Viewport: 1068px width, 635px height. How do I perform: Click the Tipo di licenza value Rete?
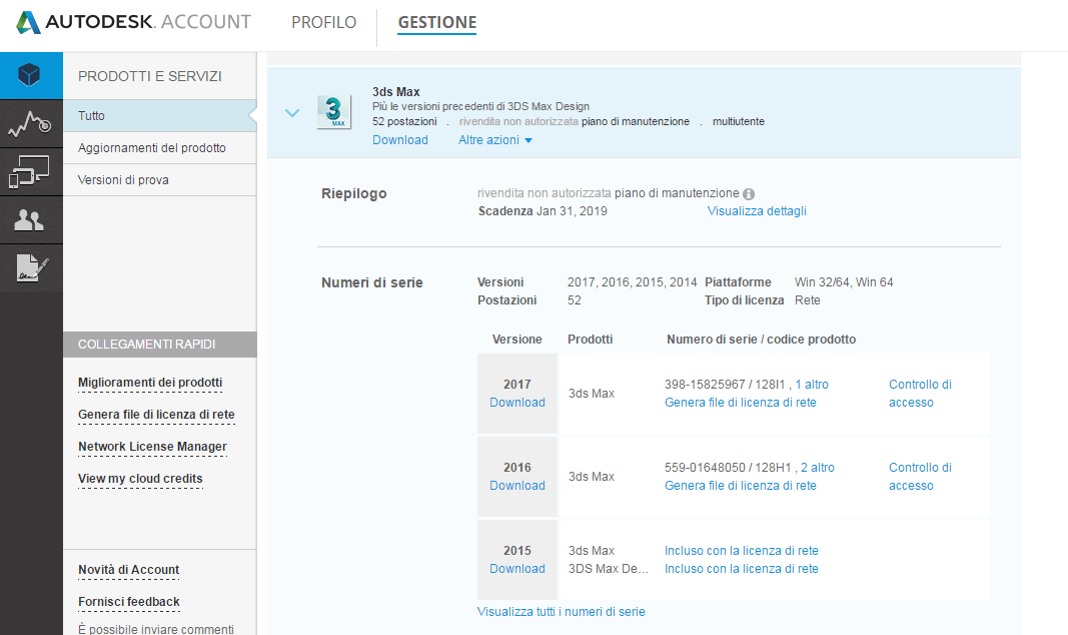click(808, 300)
